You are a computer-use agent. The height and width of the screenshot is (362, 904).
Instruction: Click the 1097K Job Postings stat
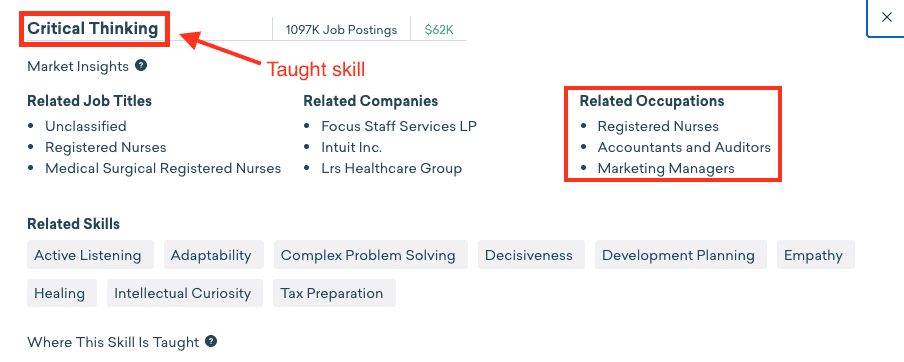click(x=341, y=30)
